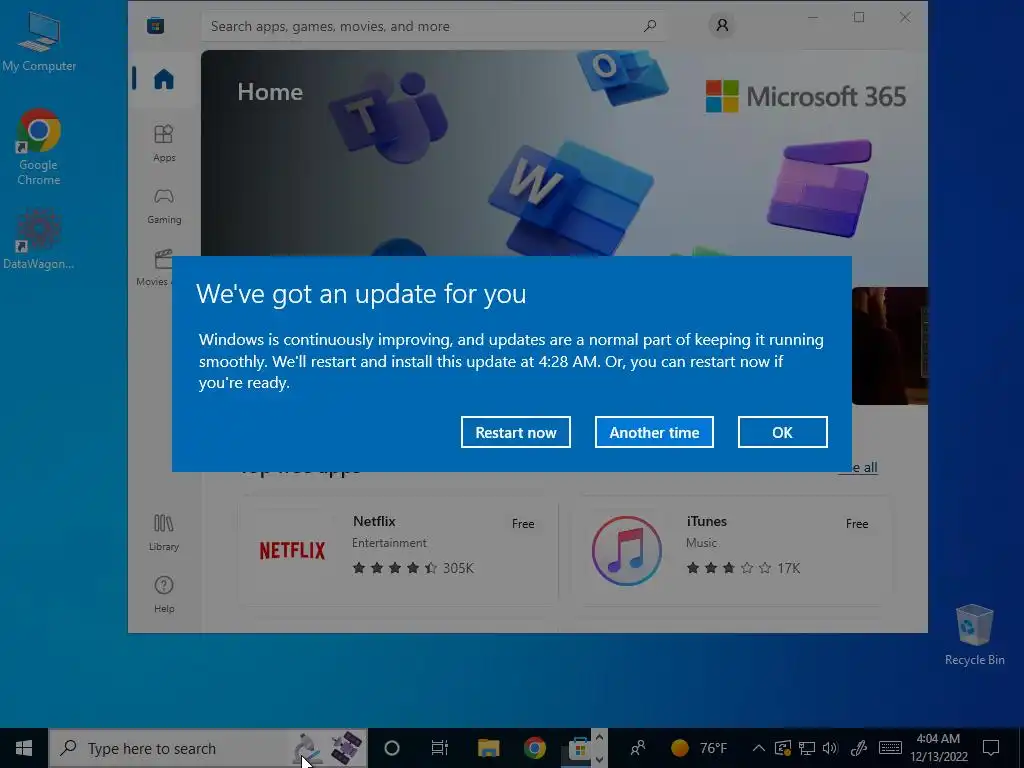1024x768 pixels.
Task: Open My Computer desktop icon
Action: [39, 42]
